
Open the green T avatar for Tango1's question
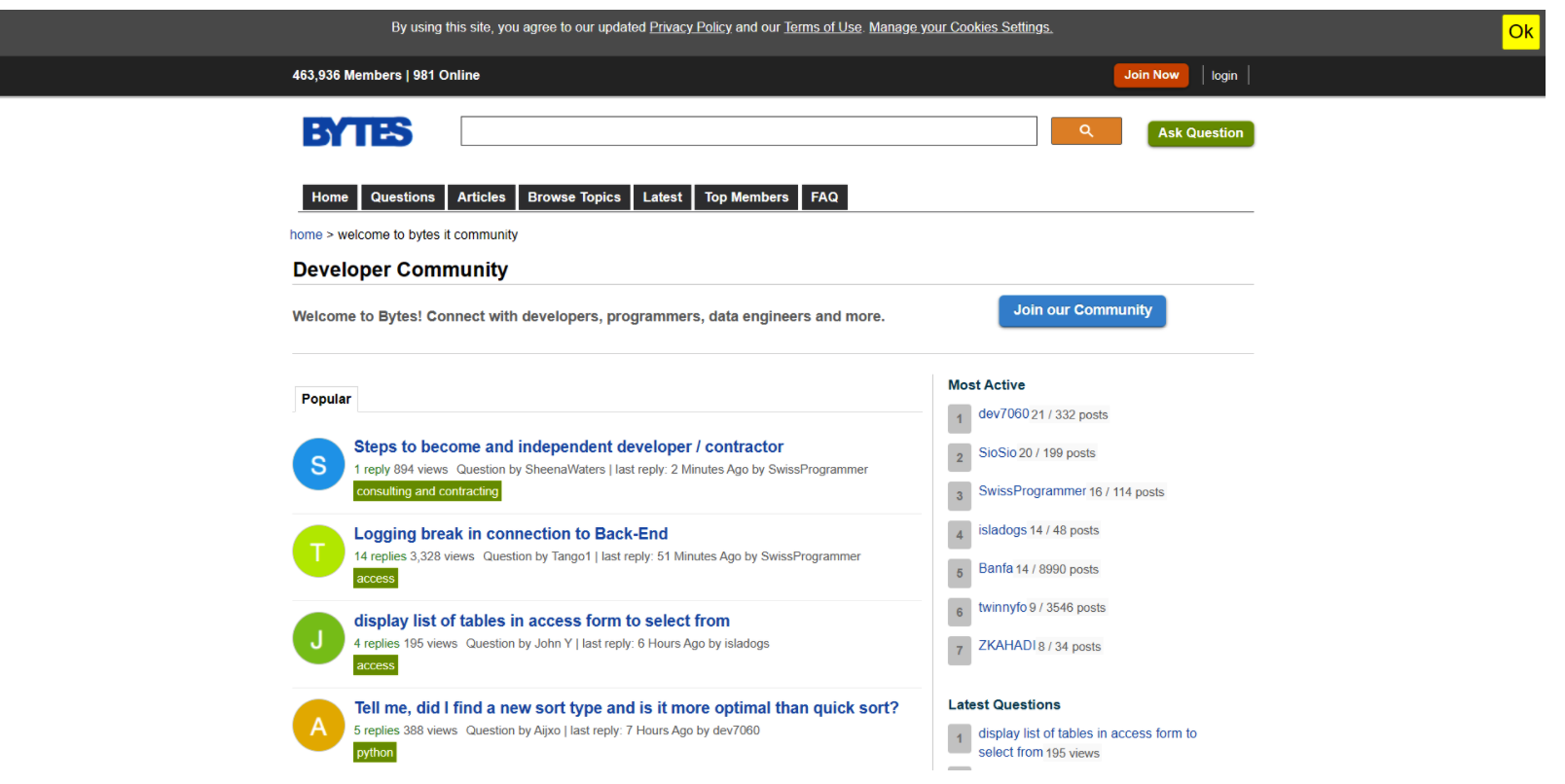pyautogui.click(x=318, y=552)
